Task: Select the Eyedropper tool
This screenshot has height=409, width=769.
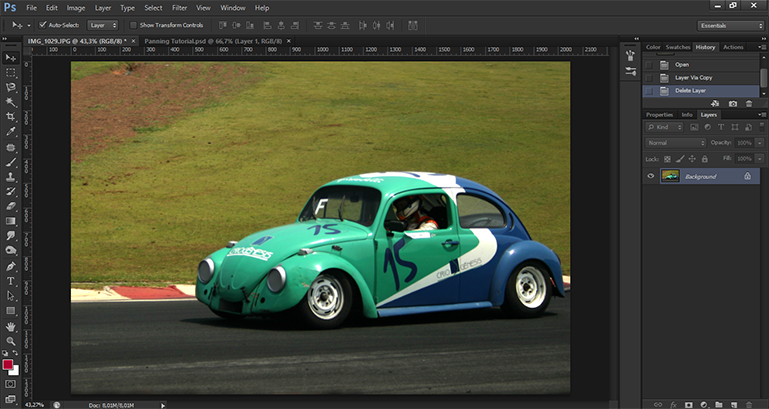Action: coord(11,131)
